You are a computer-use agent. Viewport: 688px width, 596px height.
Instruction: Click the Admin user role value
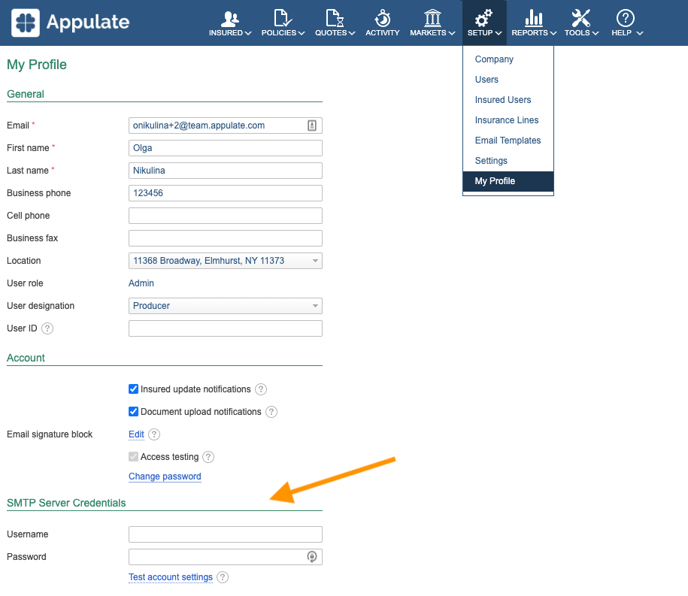(141, 283)
